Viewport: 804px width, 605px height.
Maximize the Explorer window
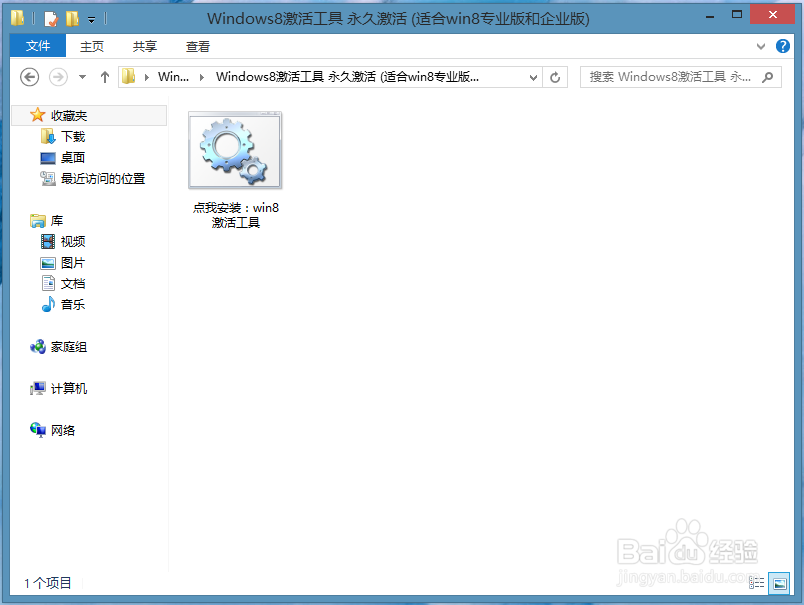(737, 15)
